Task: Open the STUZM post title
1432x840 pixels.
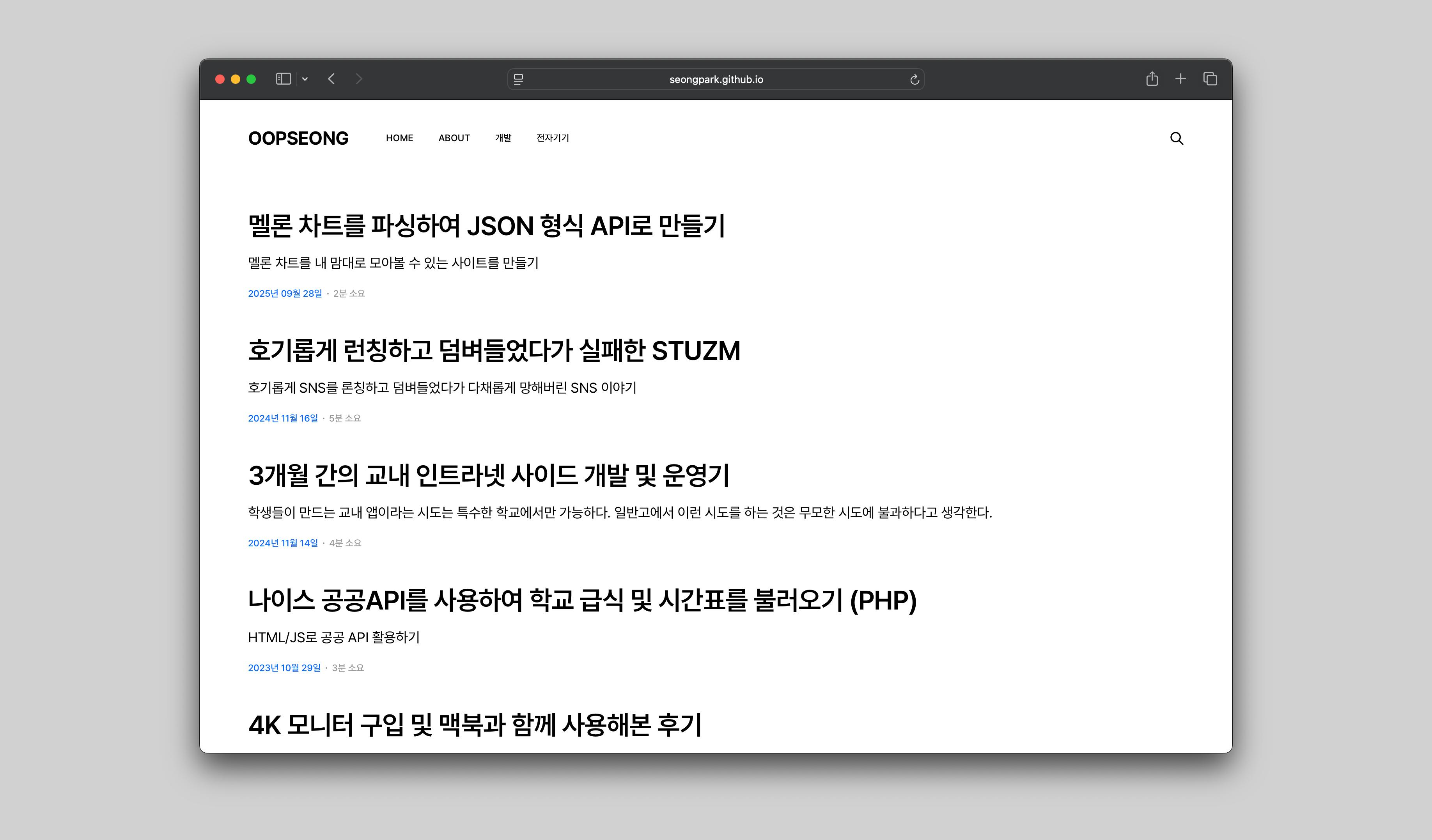Action: click(494, 351)
